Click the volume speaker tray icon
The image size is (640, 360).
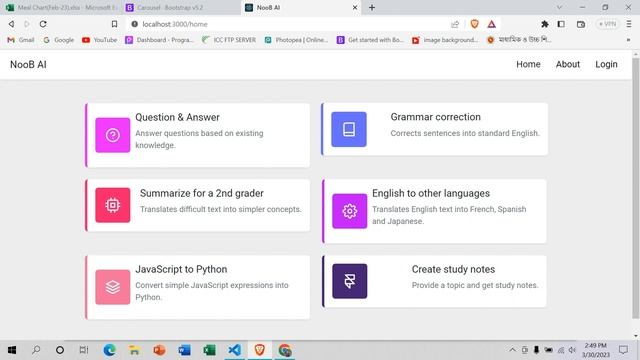point(572,350)
